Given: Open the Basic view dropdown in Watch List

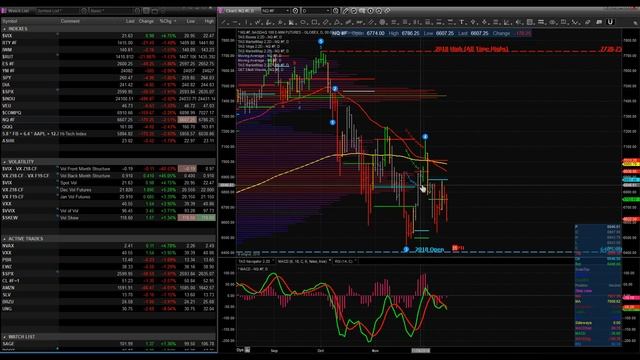Looking at the screenshot, I should click(111, 11).
